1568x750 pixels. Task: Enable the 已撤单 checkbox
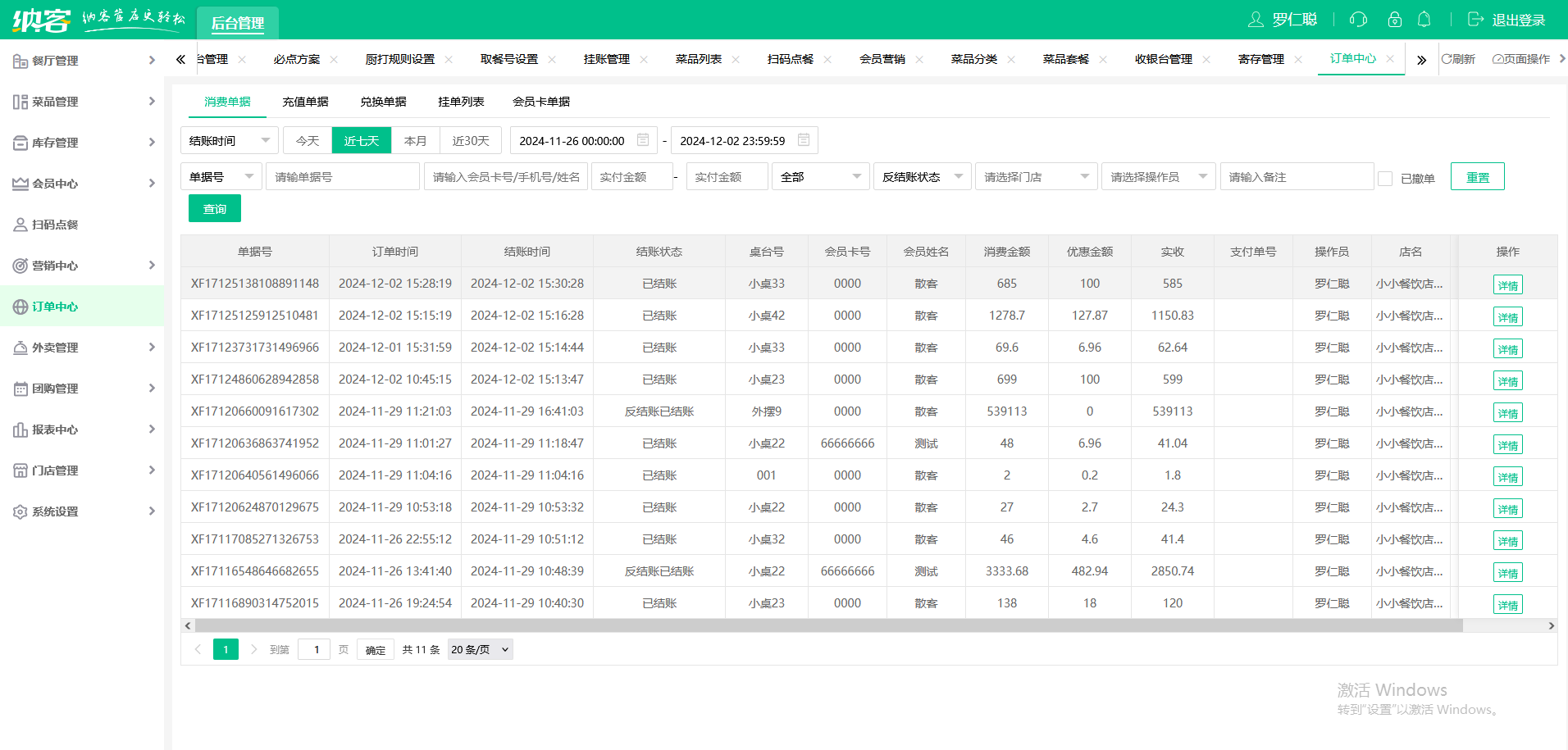click(x=1385, y=178)
